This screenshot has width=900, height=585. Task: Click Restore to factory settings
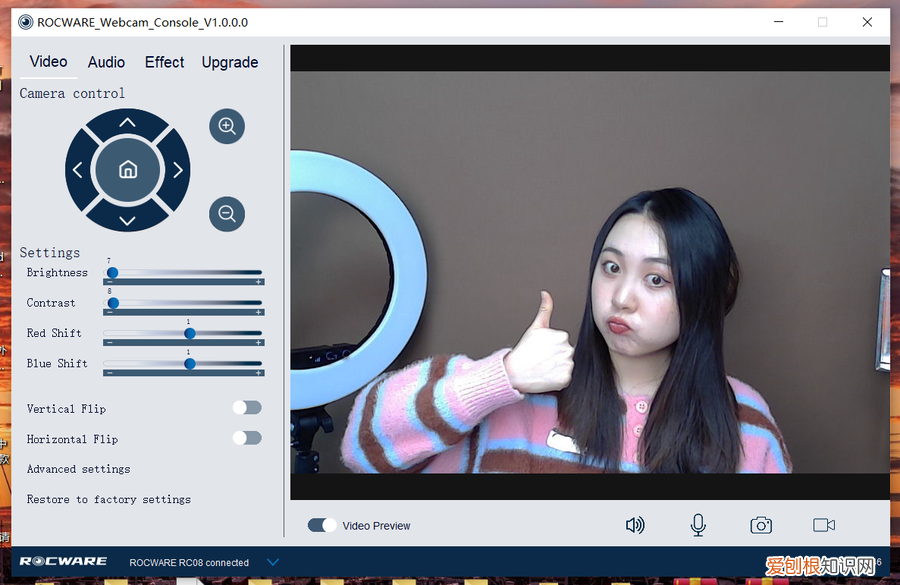[108, 499]
